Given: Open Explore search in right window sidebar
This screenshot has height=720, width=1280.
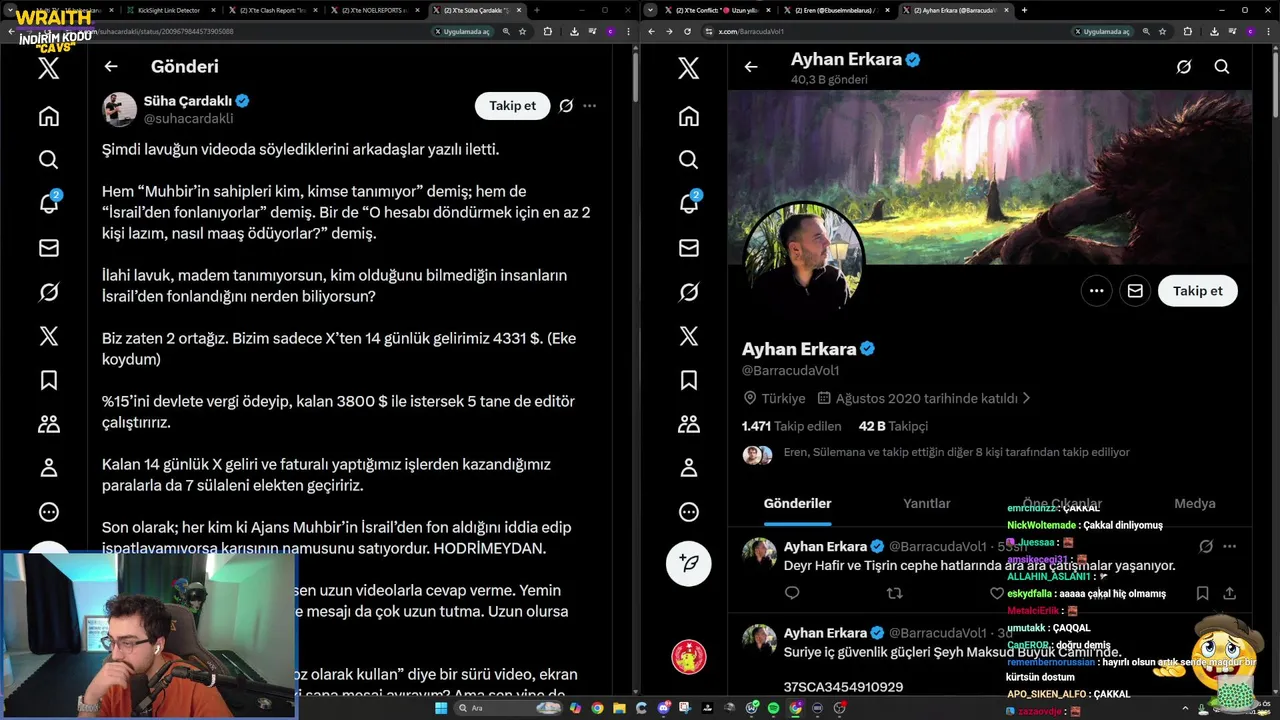Looking at the screenshot, I should coord(688,160).
